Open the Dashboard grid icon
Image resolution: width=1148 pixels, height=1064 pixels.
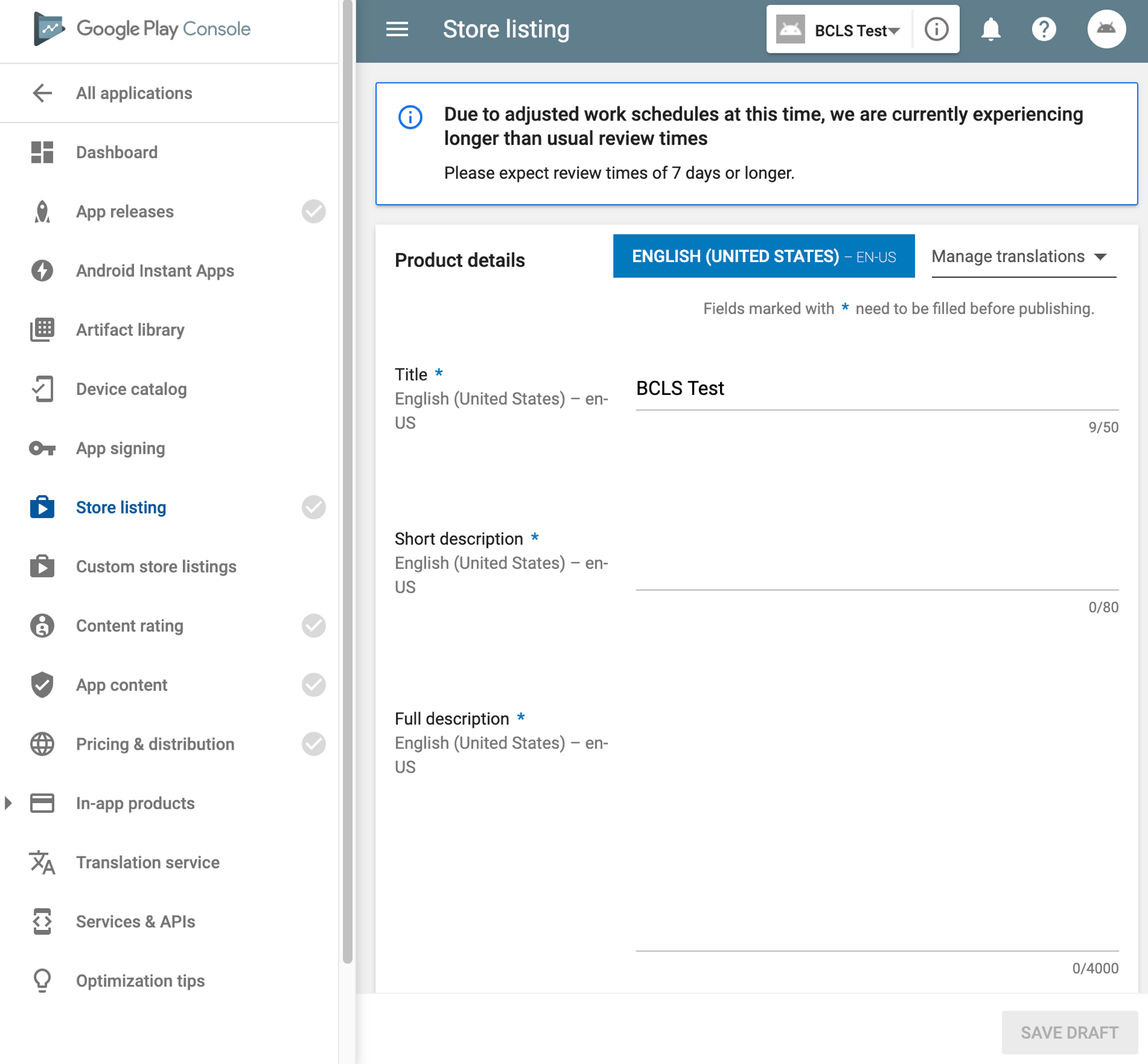coord(42,152)
